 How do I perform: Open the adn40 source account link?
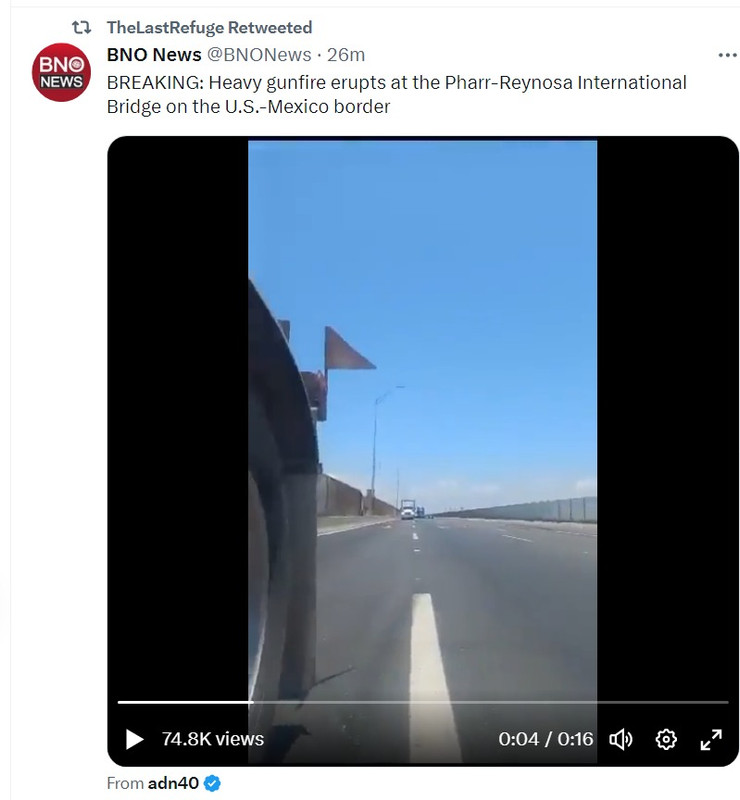coord(173,783)
